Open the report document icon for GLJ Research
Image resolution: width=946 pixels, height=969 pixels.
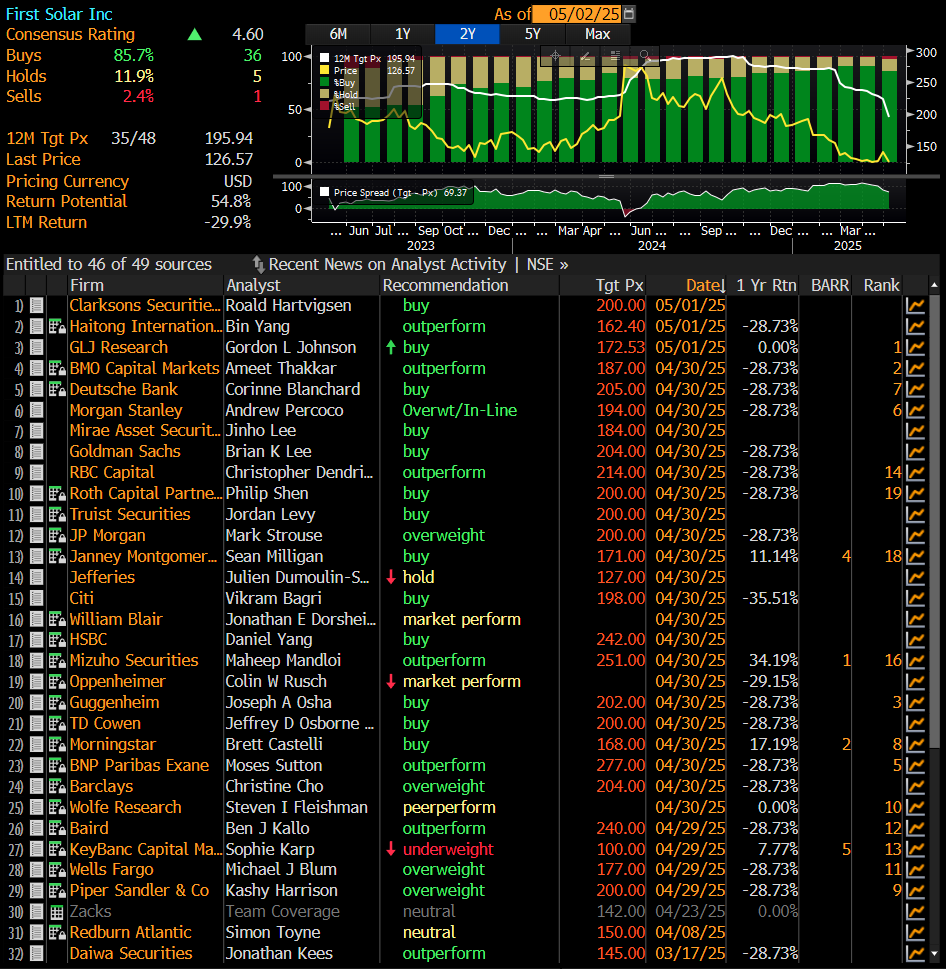pyautogui.click(x=37, y=347)
